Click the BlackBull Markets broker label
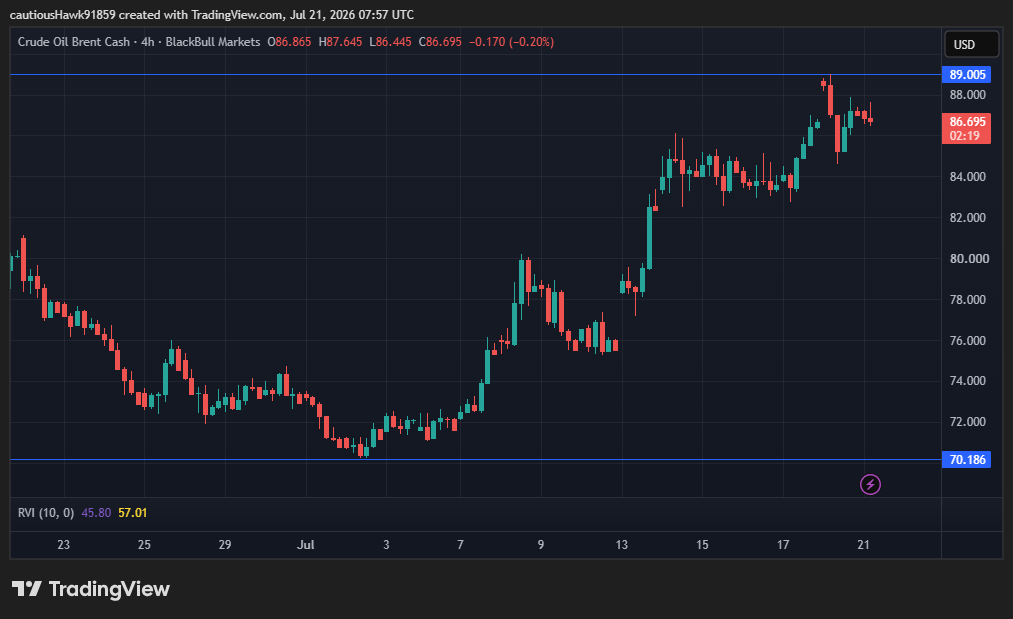The height and width of the screenshot is (619, 1013). [x=213, y=42]
